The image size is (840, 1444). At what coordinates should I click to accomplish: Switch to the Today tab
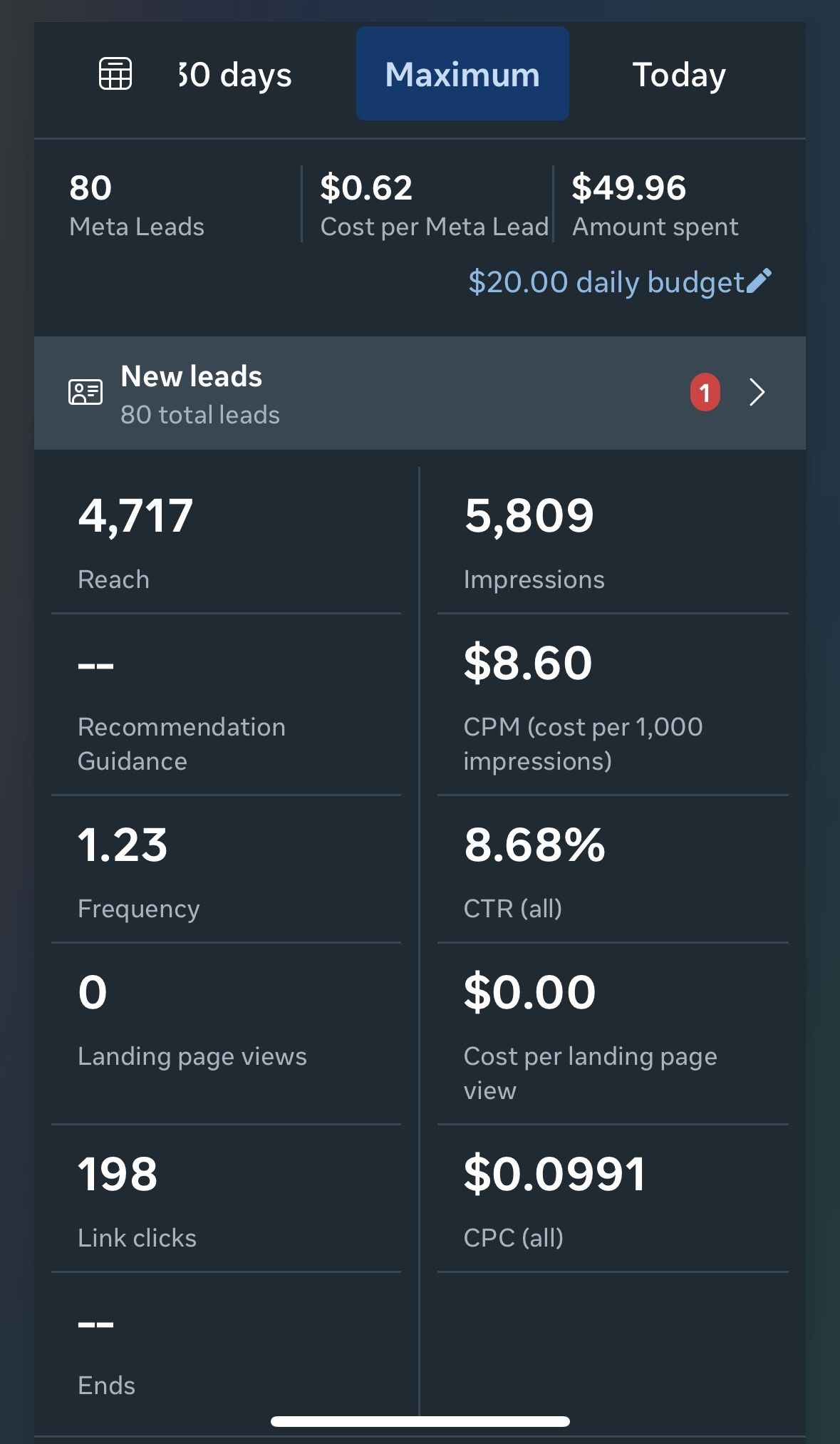click(679, 75)
